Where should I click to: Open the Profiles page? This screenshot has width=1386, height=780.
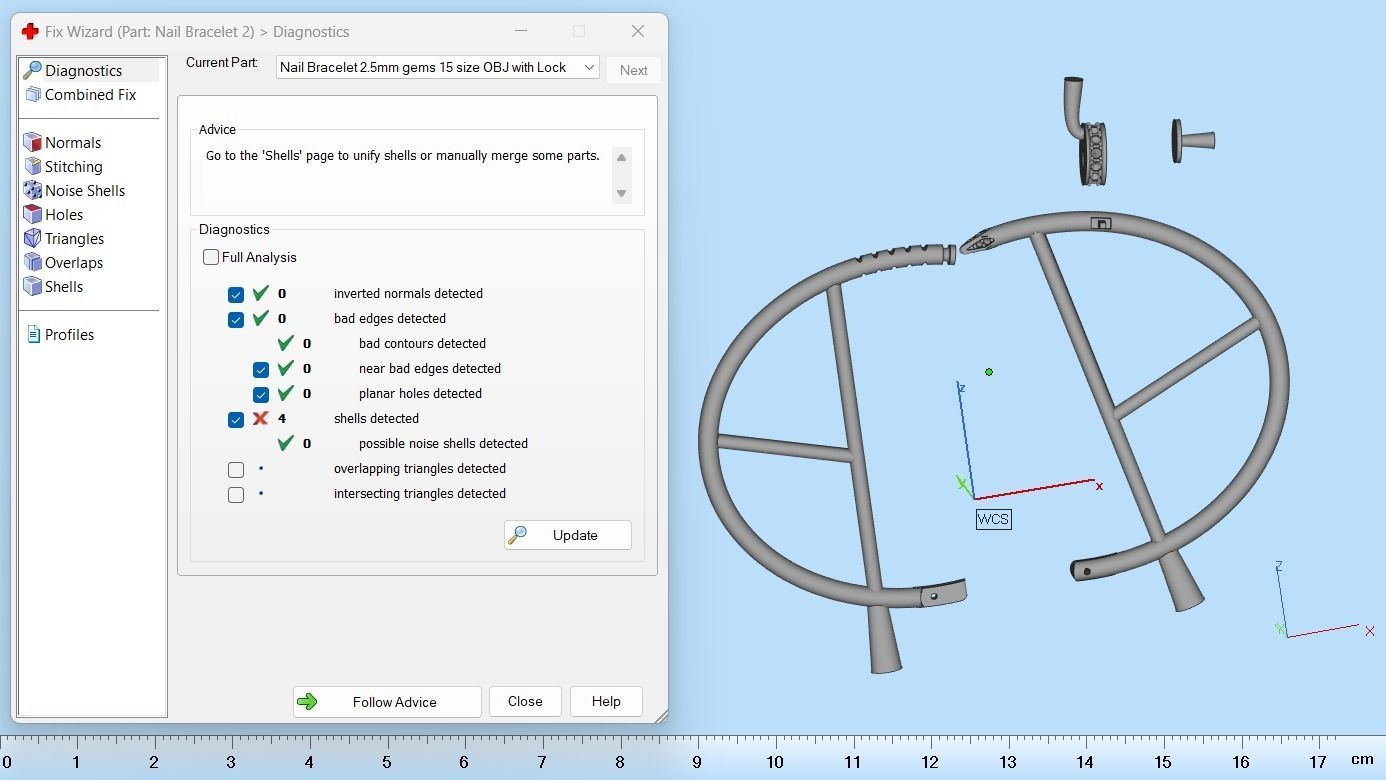coord(69,334)
